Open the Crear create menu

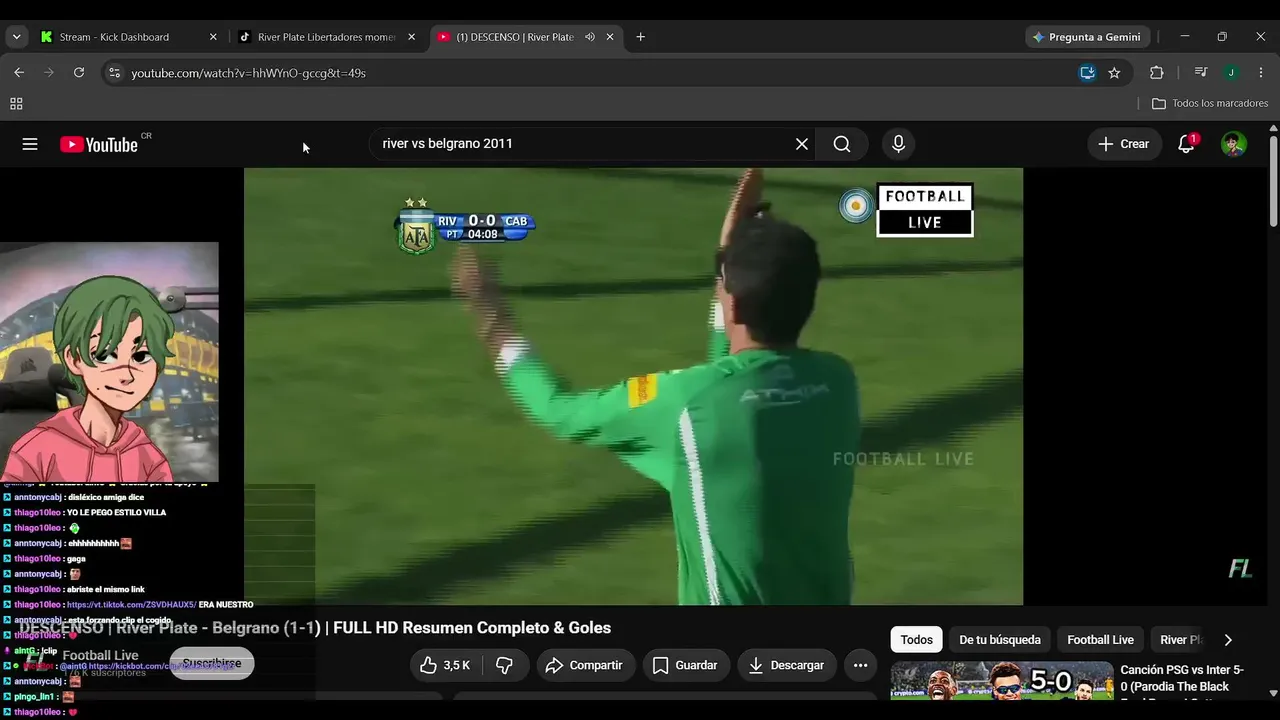click(1124, 144)
